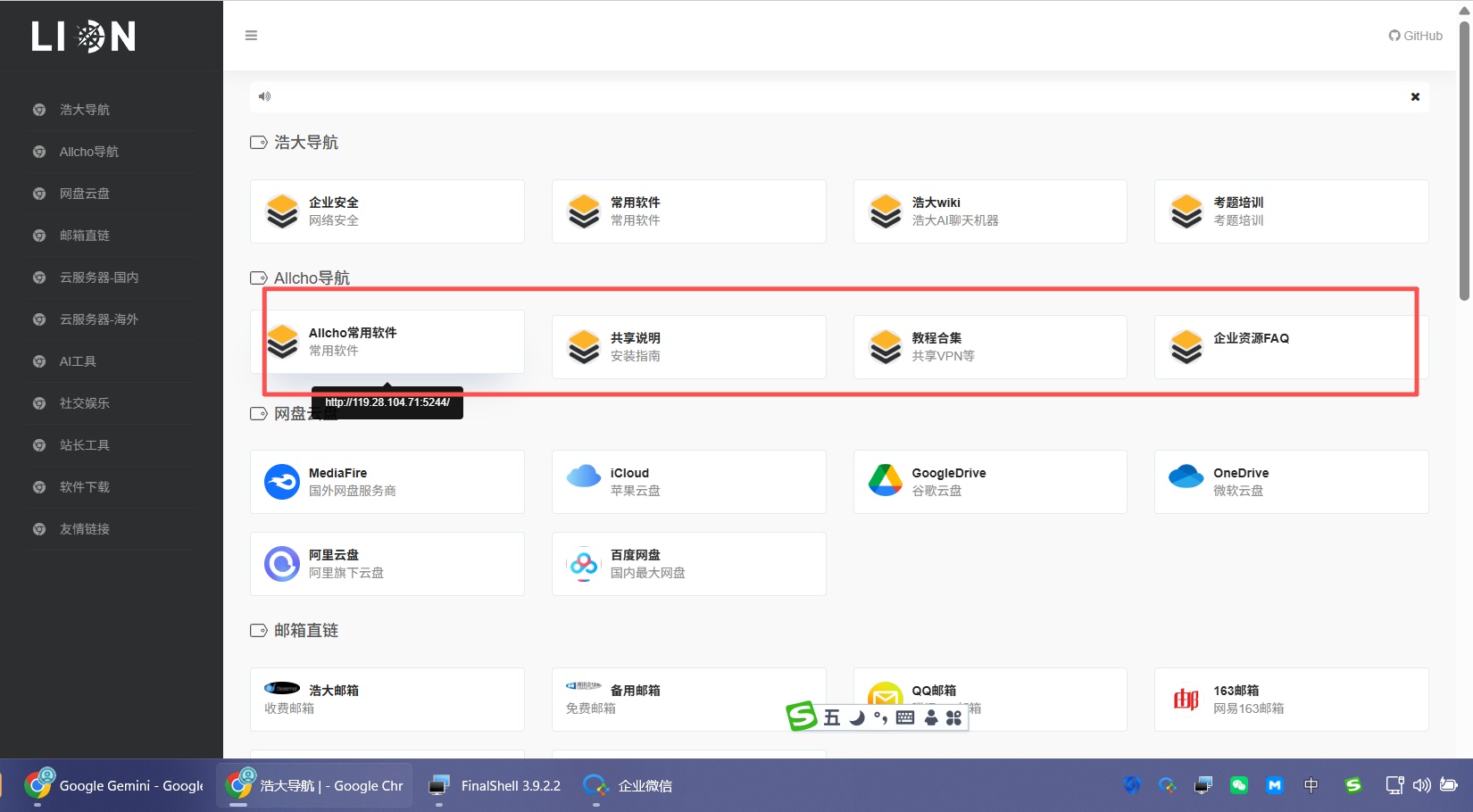Open Sogou toolbox icon
This screenshot has height=812, width=1473.
(953, 717)
